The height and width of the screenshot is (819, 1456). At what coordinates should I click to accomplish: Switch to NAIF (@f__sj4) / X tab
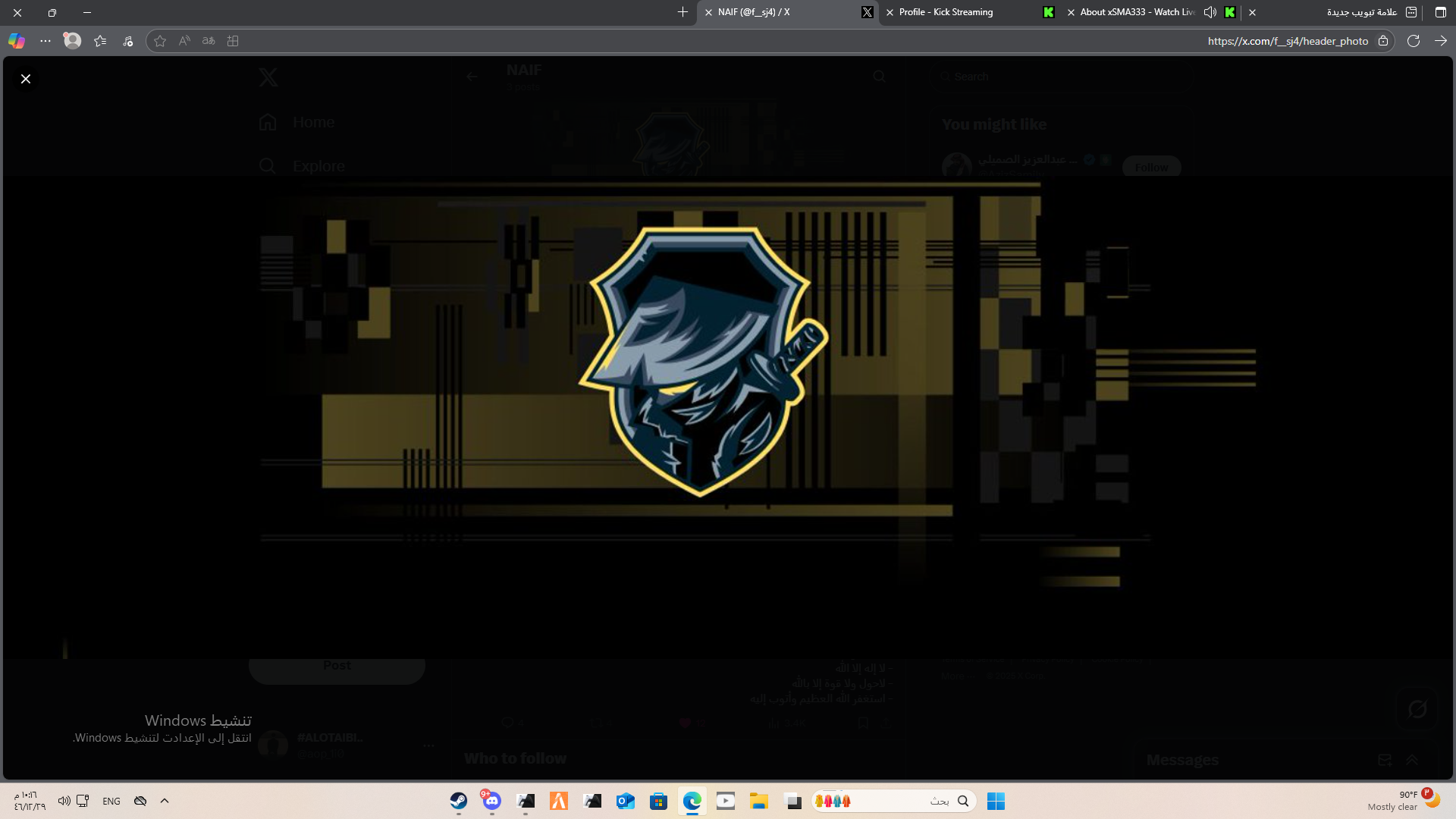coord(789,12)
